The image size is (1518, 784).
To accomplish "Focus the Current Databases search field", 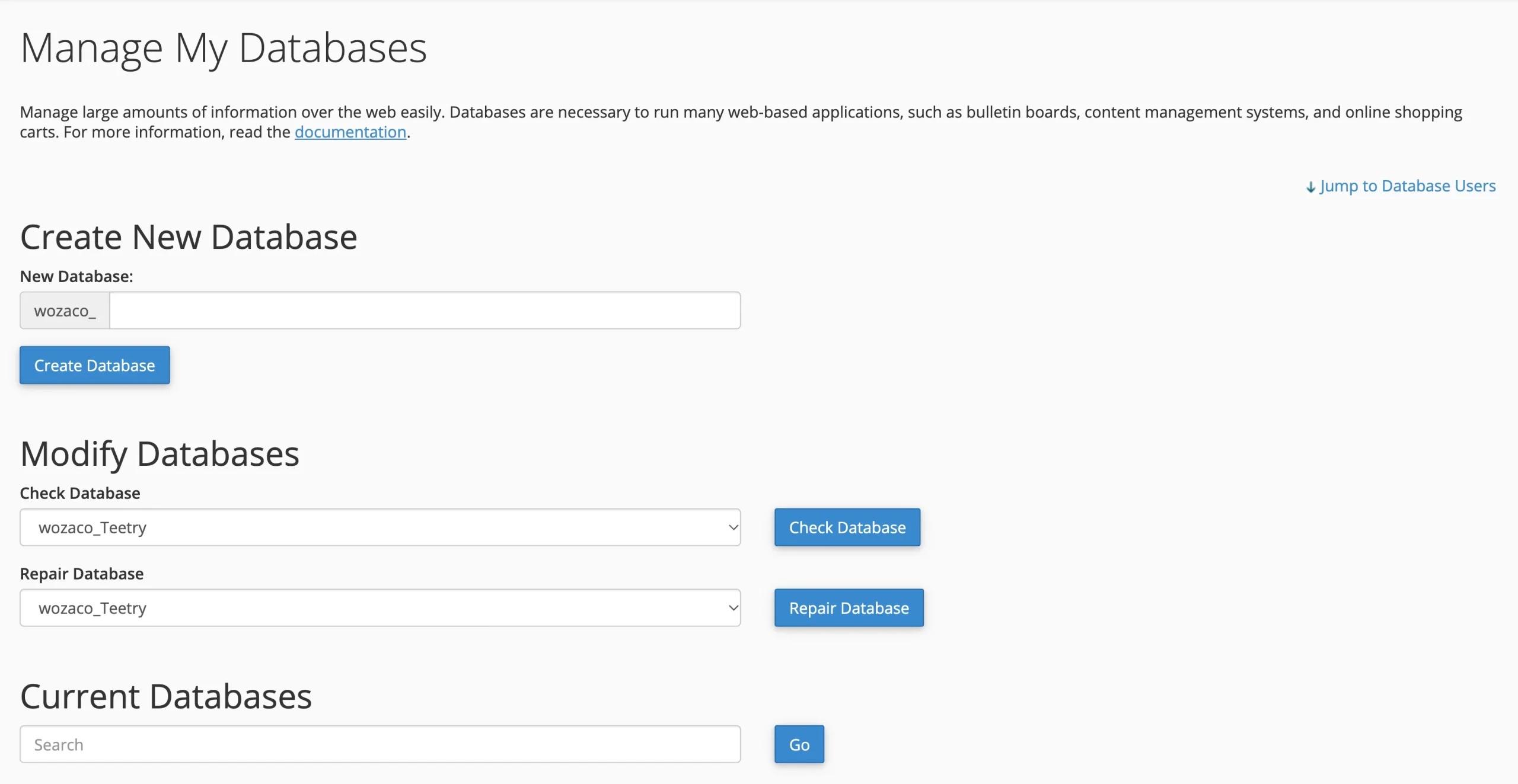I will coord(380,744).
